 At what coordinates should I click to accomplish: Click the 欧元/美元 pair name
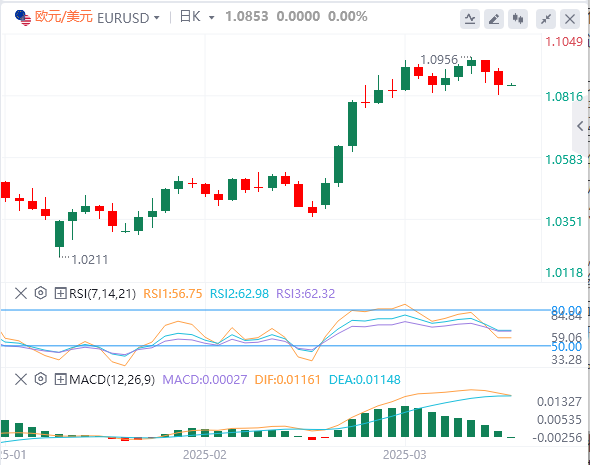[64, 17]
